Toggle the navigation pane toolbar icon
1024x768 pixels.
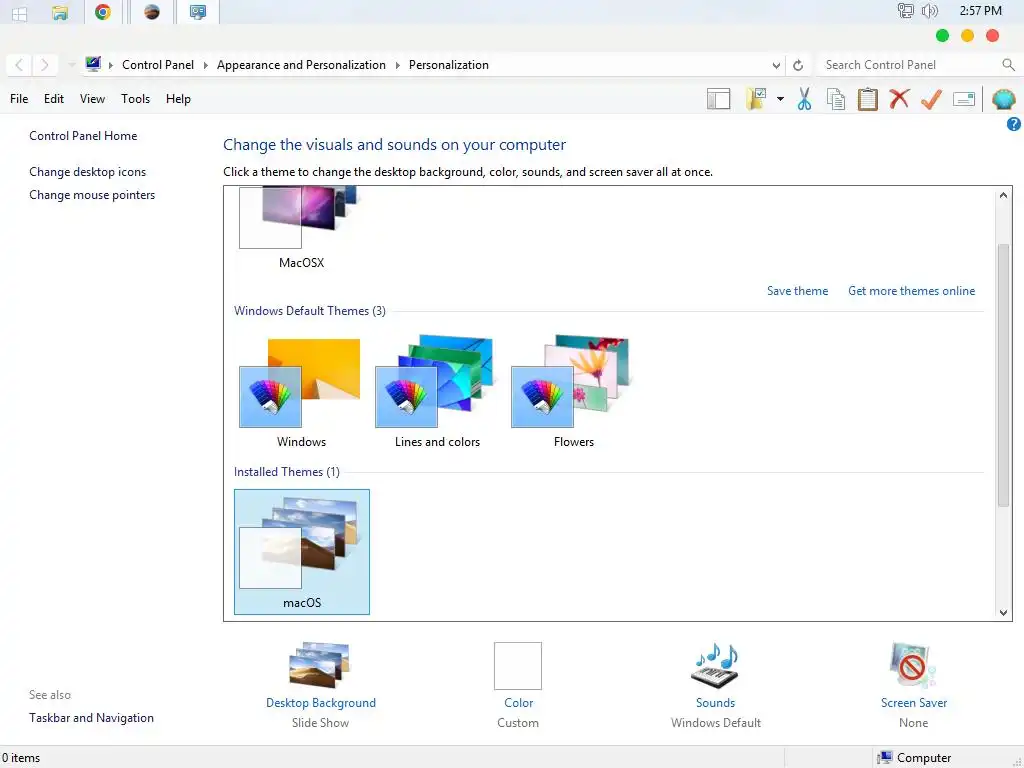click(x=718, y=99)
